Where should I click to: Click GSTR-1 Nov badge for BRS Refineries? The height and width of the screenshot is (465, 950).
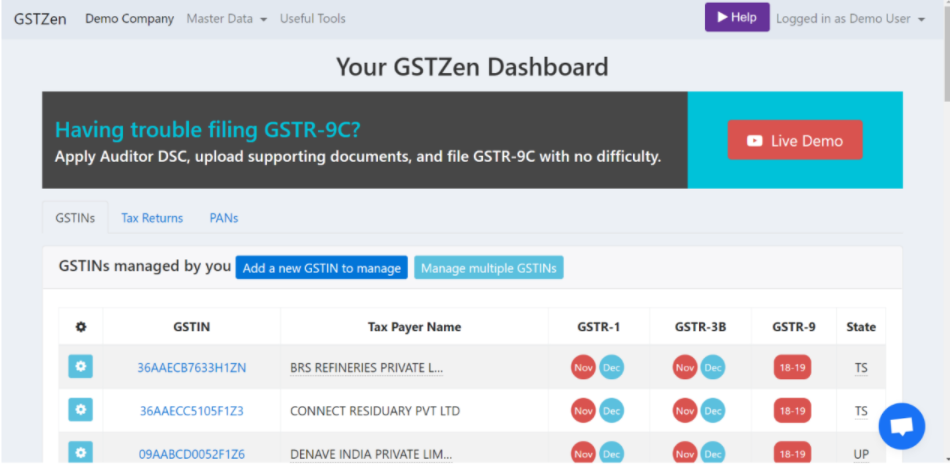[x=583, y=367]
